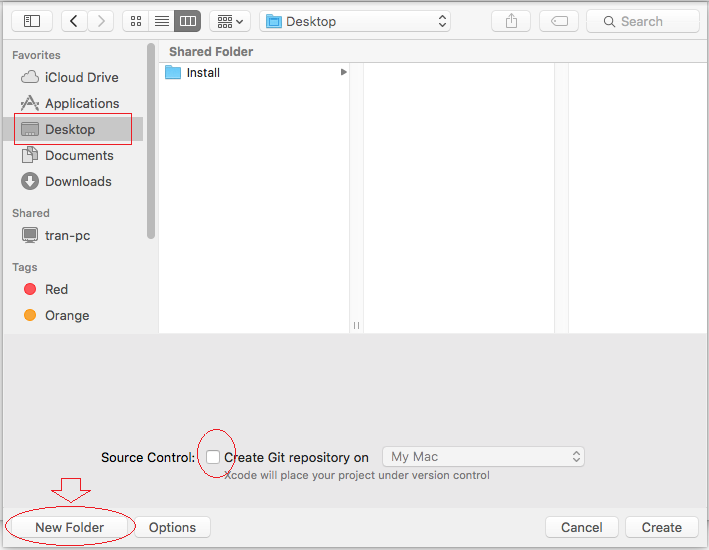709x550 pixels.
Task: Select Desktop in the sidebar
Action: point(73,129)
